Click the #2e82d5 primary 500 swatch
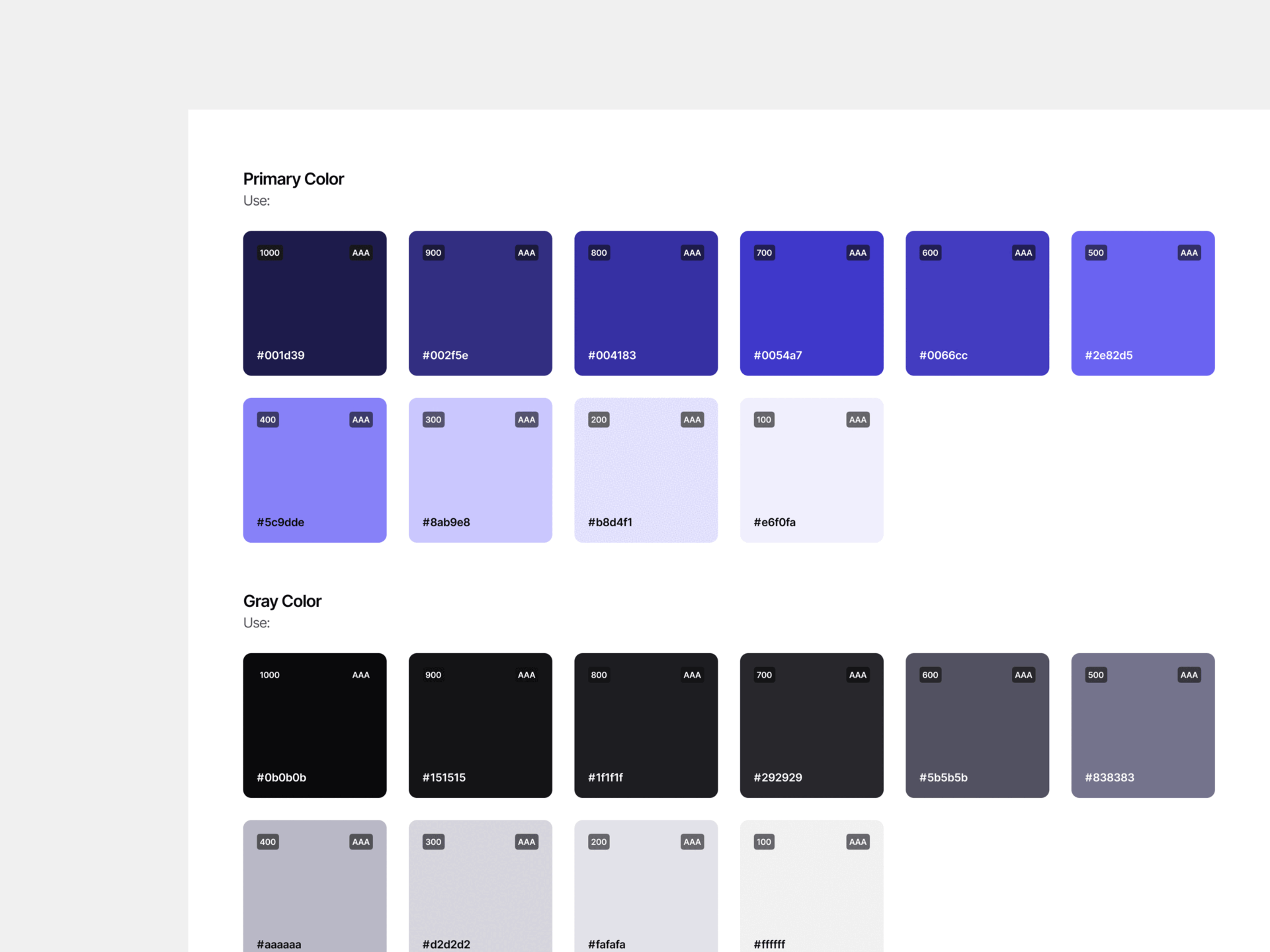1270x952 pixels. tap(1142, 303)
